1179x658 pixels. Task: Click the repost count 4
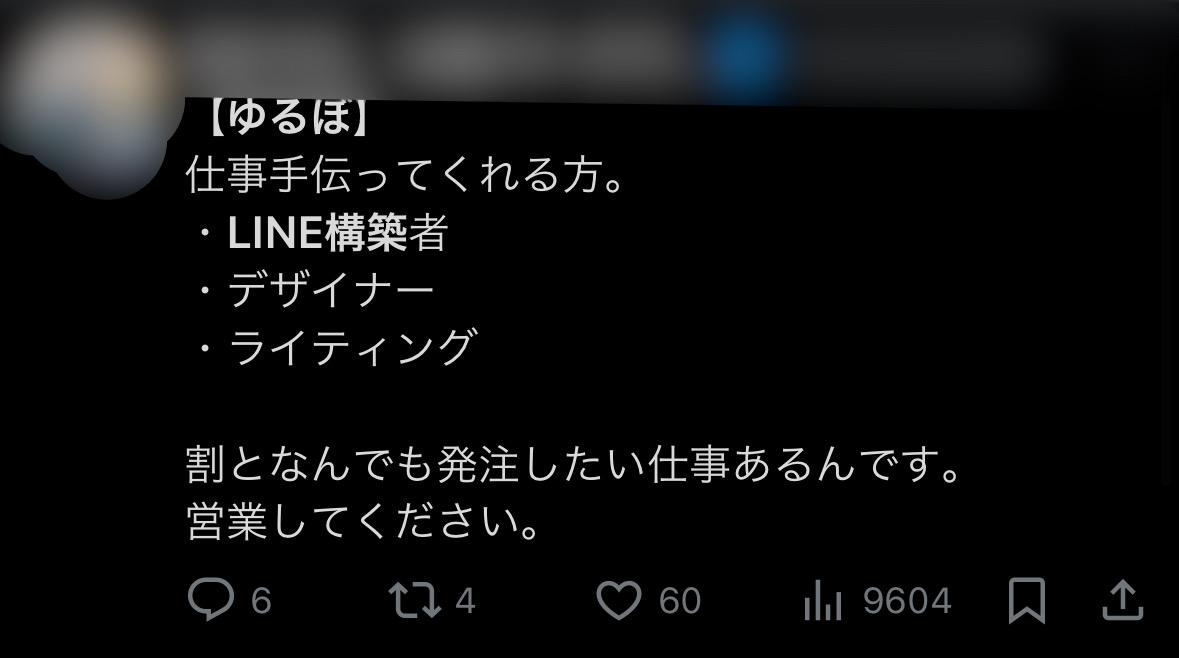point(465,601)
